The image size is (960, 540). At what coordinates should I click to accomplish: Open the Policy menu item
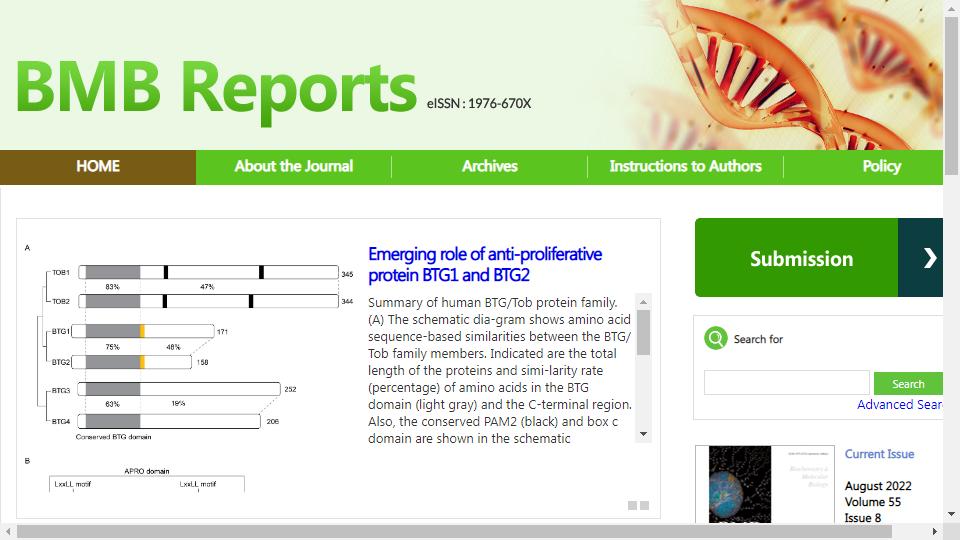point(882,167)
